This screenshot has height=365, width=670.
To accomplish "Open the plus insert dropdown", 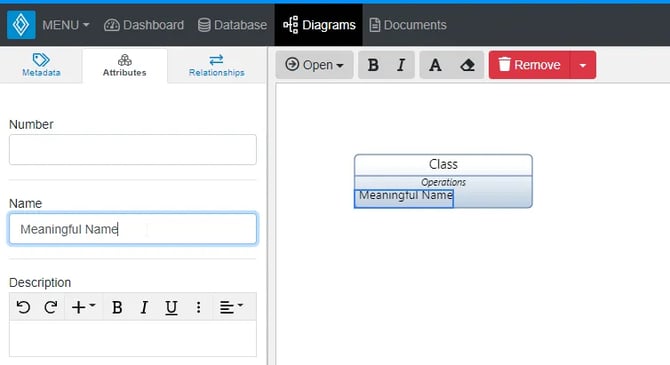I will pos(83,307).
